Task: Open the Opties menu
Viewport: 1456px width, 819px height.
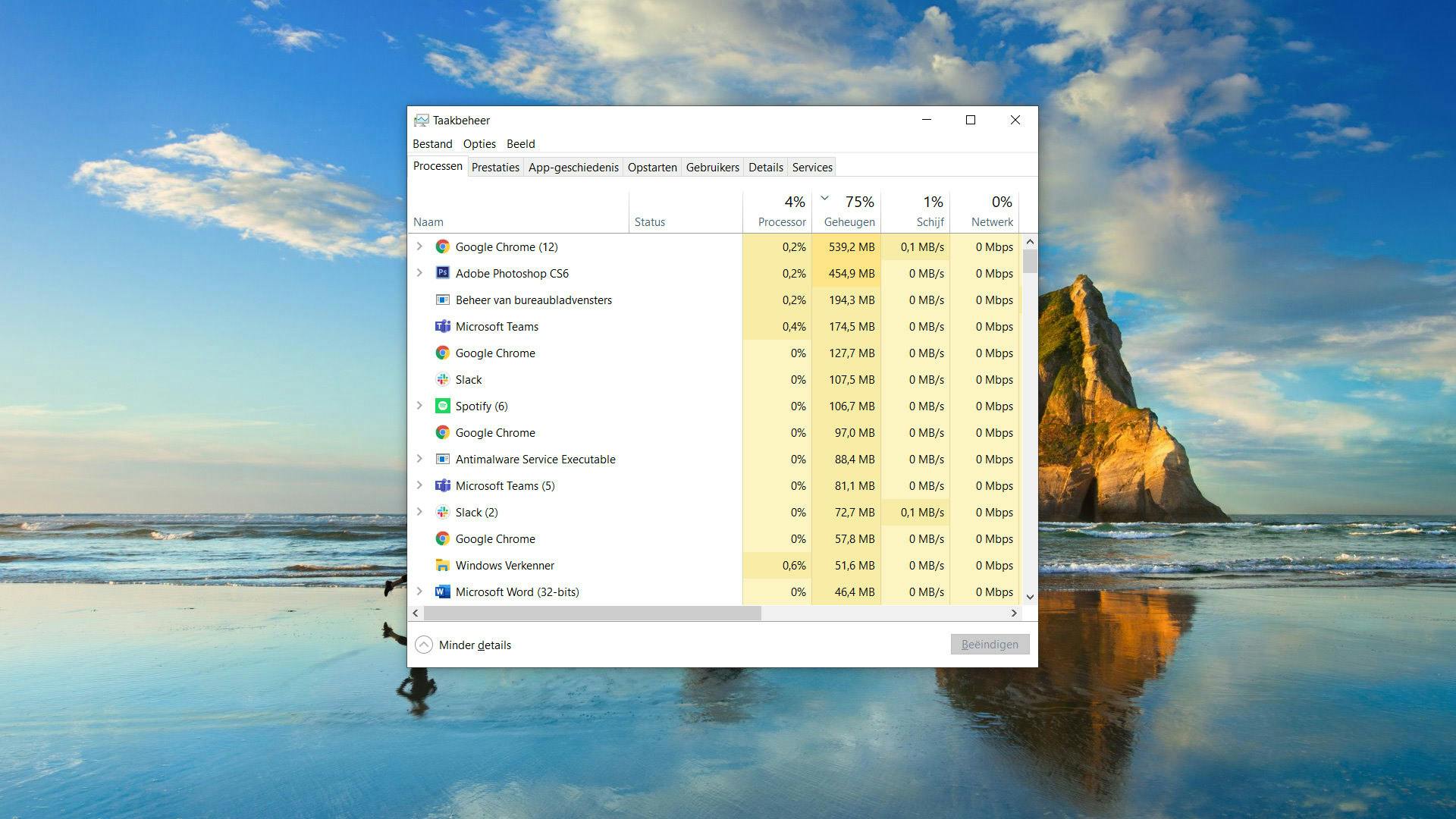Action: (479, 144)
